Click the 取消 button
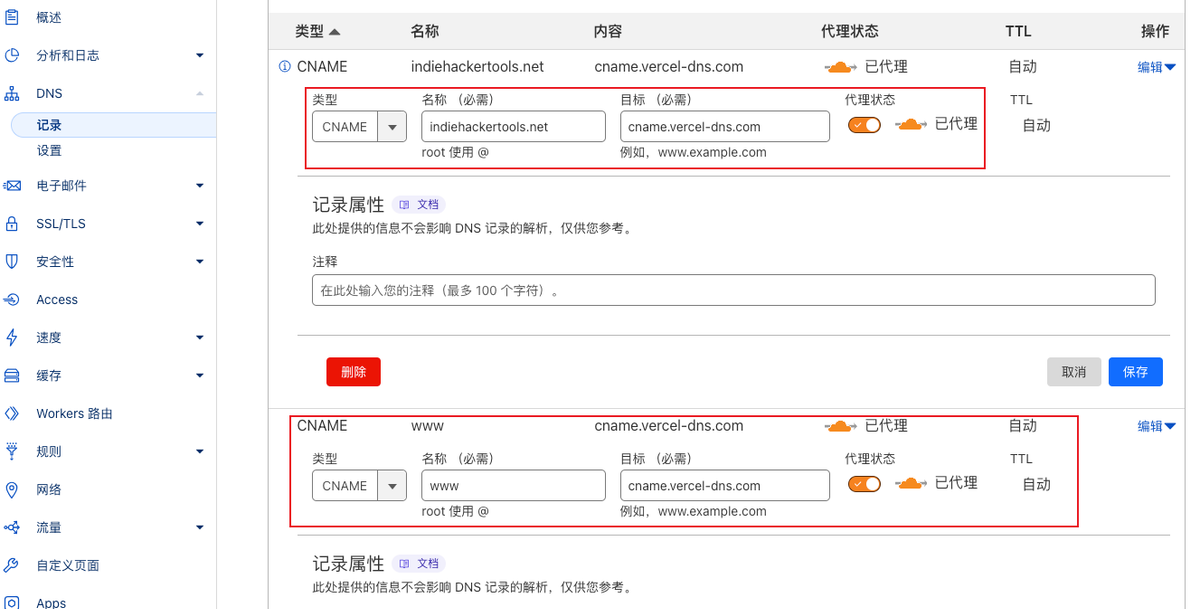The image size is (1200, 609). click(1074, 372)
